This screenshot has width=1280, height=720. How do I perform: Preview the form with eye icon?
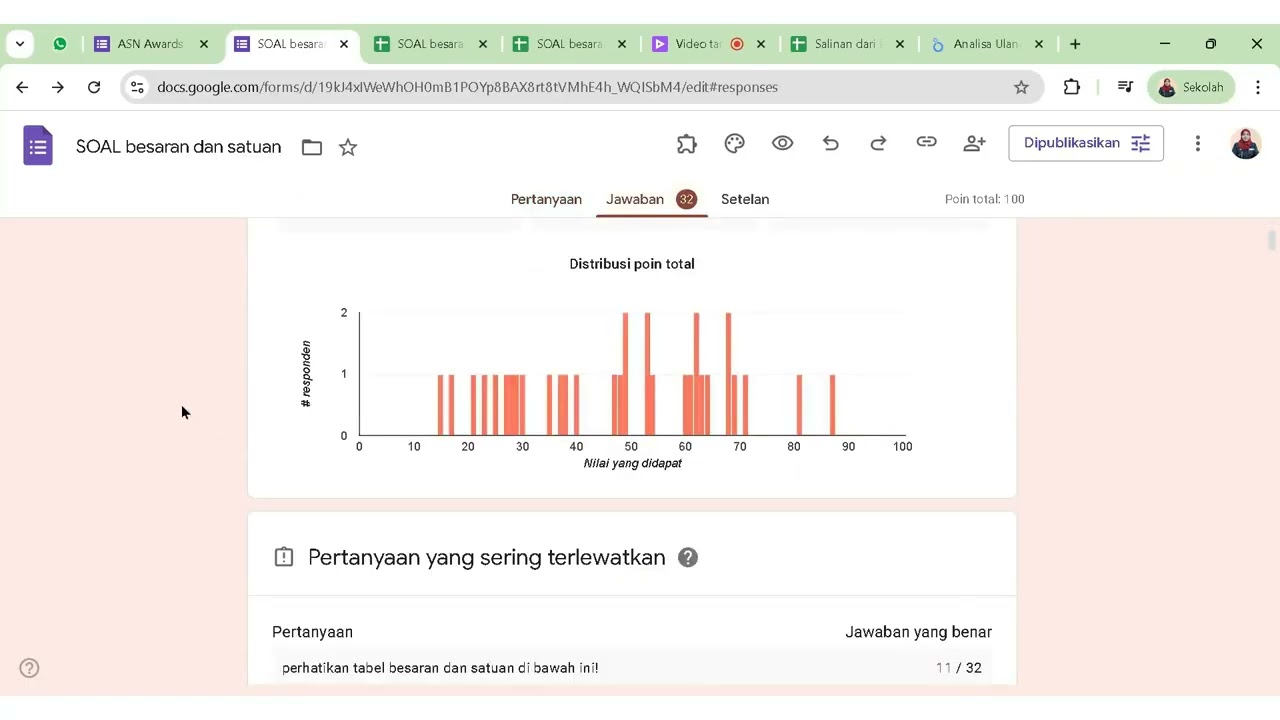[x=783, y=143]
